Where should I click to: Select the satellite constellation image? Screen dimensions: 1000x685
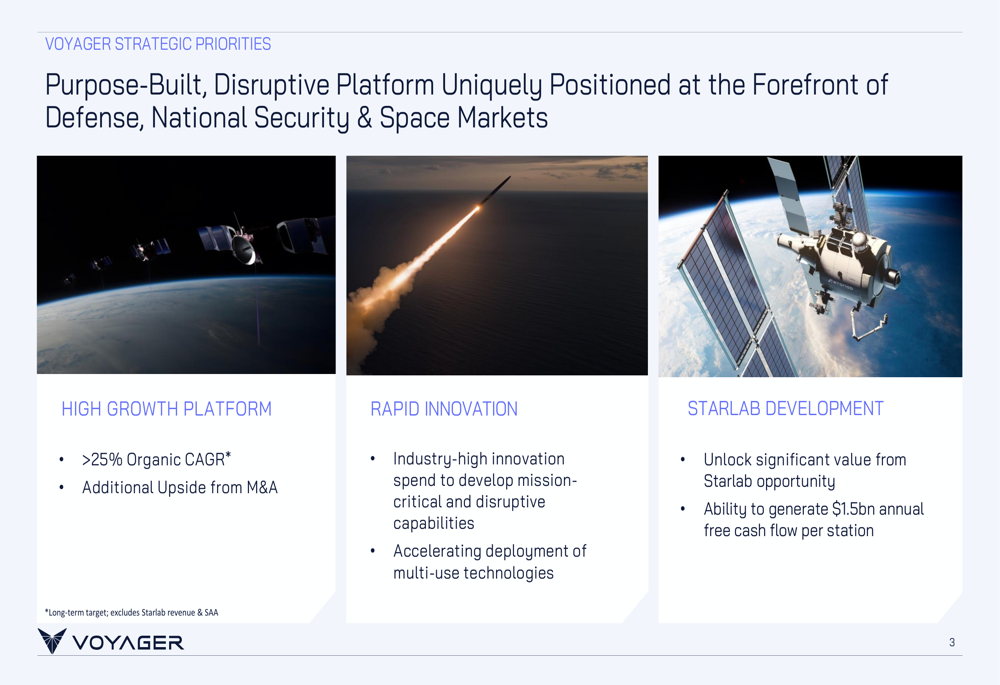coord(186,265)
